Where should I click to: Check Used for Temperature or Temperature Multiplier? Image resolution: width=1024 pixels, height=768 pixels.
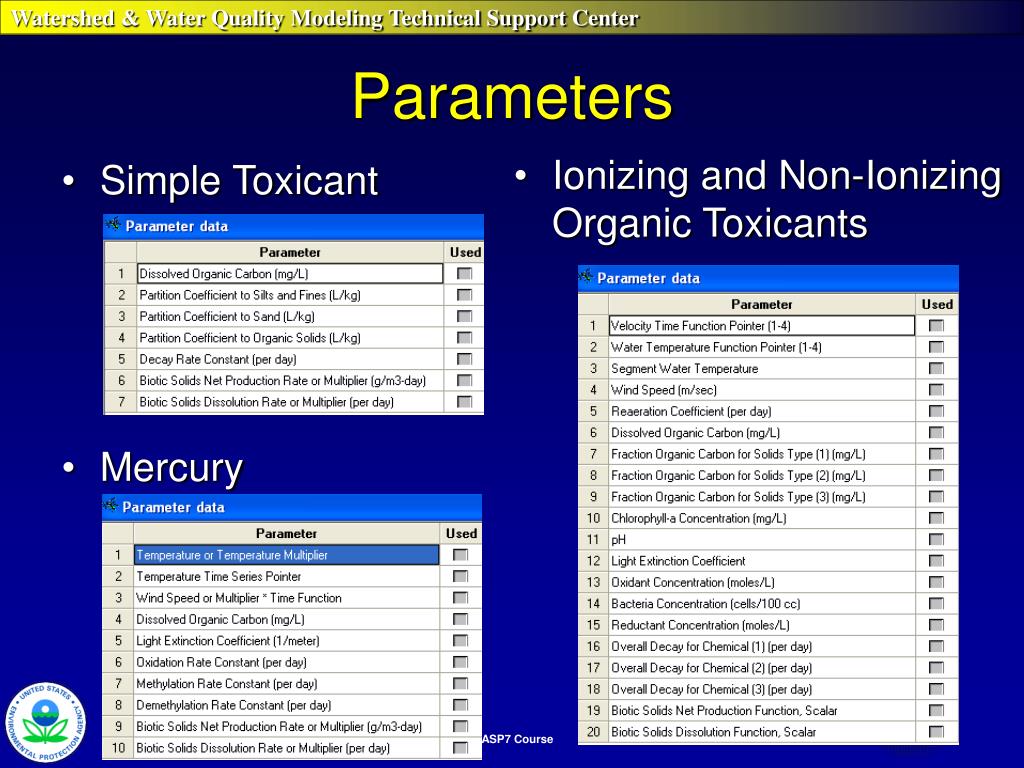click(x=460, y=554)
